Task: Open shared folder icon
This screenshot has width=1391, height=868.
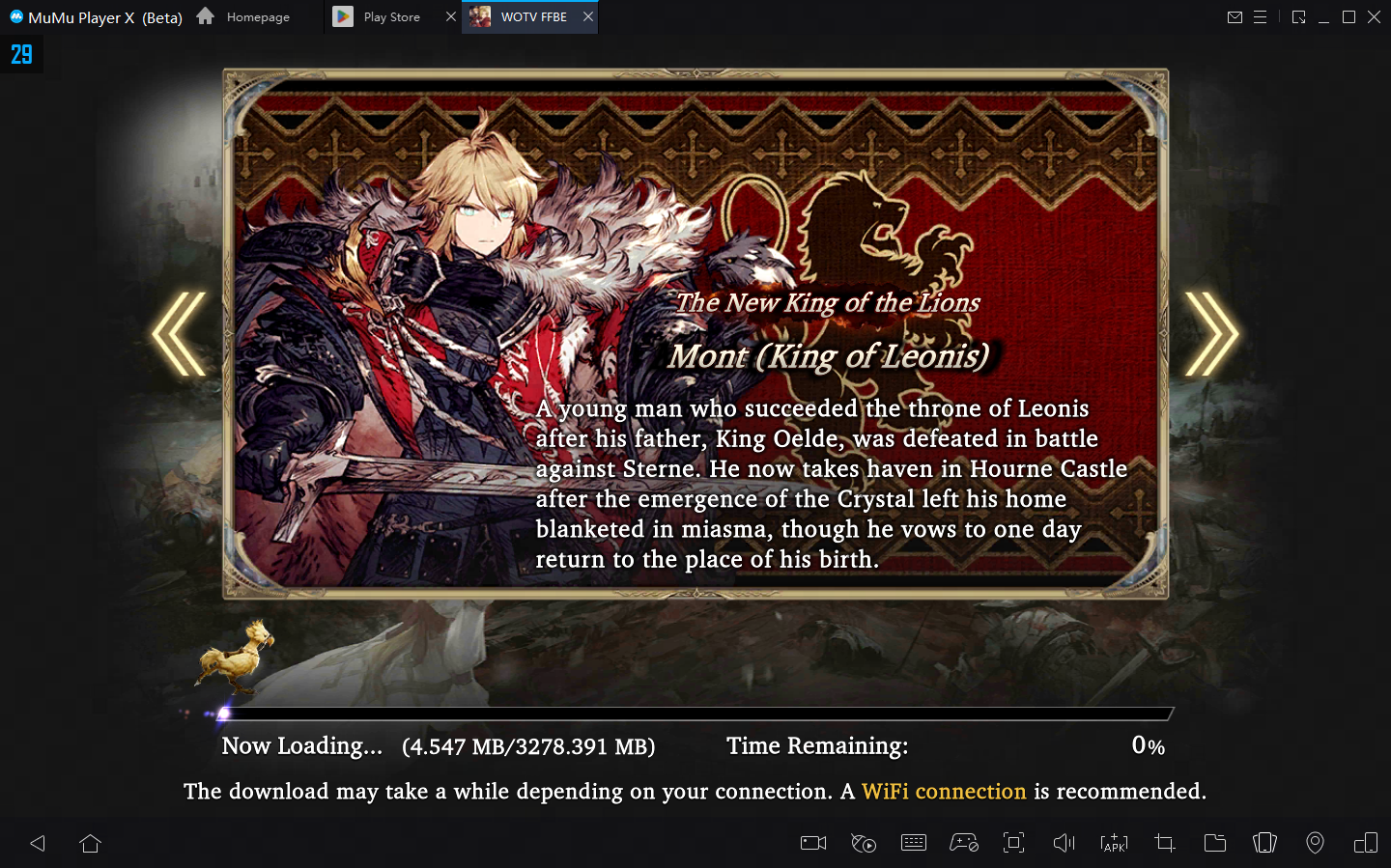Action: pyautogui.click(x=1215, y=843)
